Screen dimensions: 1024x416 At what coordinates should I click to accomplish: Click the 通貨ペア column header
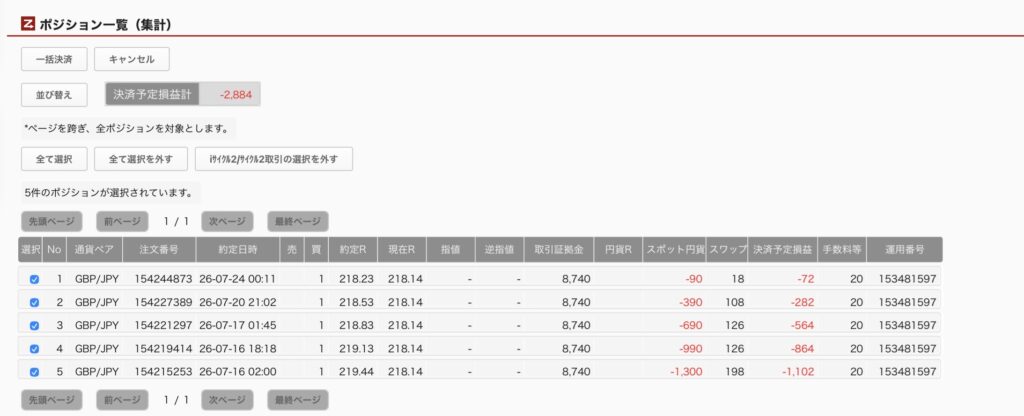tap(95, 249)
